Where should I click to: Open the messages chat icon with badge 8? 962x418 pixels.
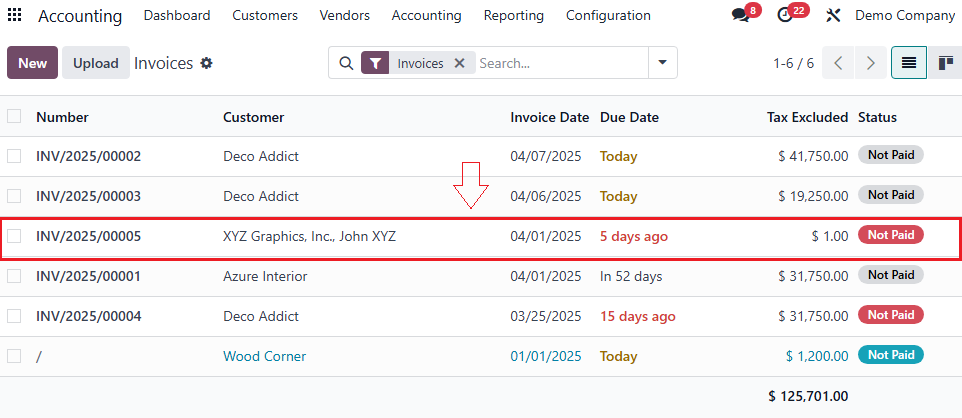741,16
